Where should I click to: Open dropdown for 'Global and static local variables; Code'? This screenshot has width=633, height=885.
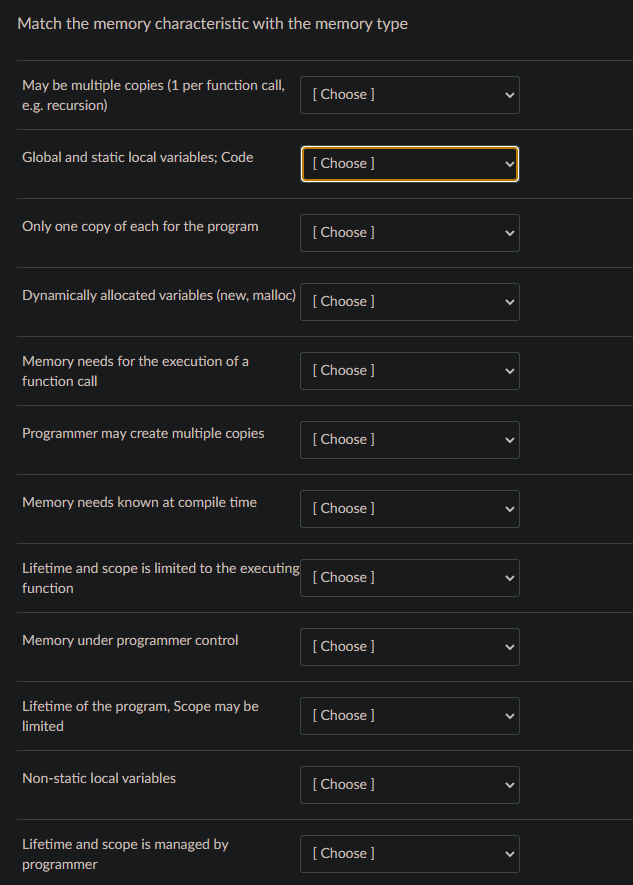tap(409, 164)
